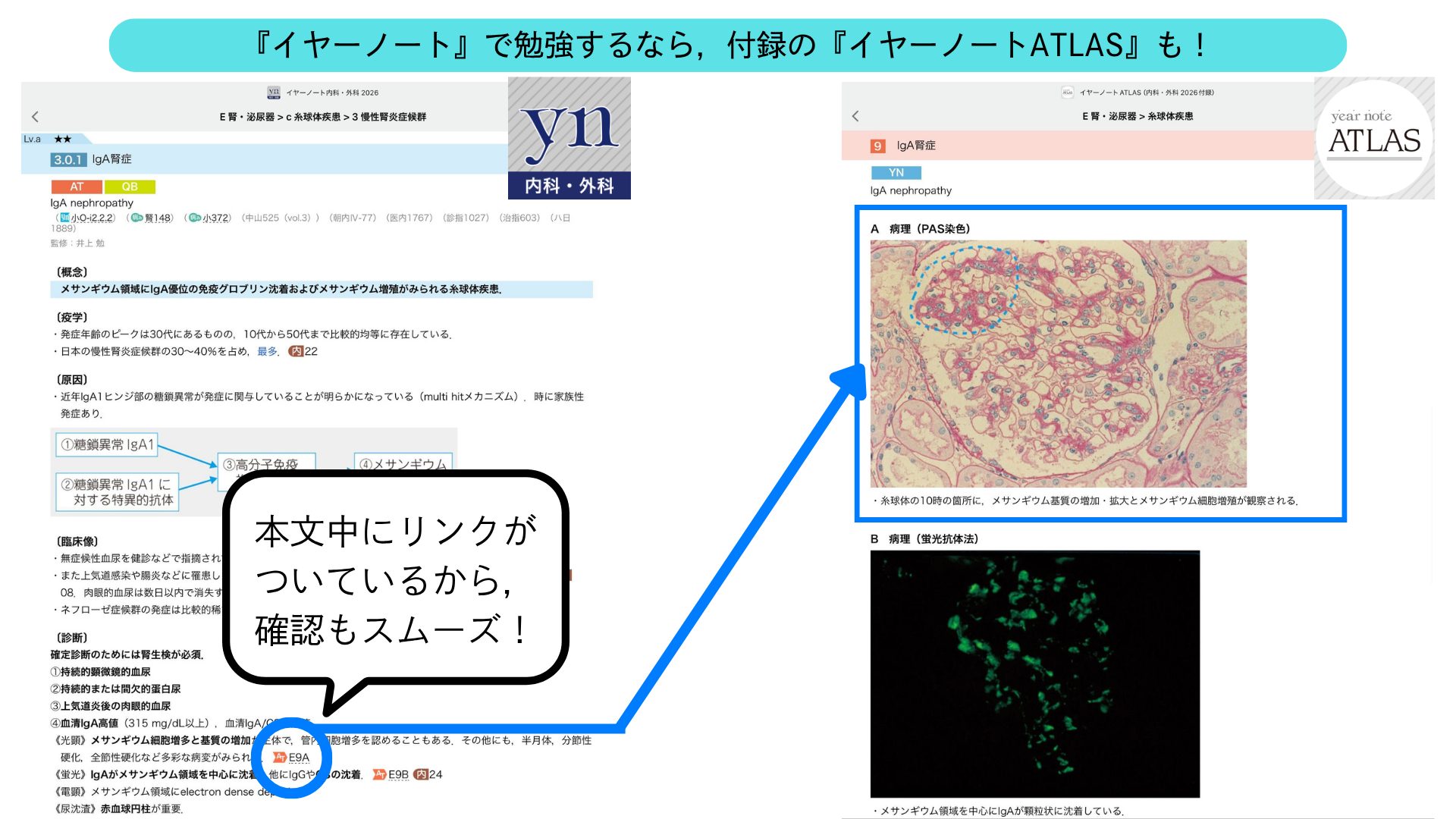
Task: Click the immunofluorescence pathology image
Action: [x=1035, y=674]
